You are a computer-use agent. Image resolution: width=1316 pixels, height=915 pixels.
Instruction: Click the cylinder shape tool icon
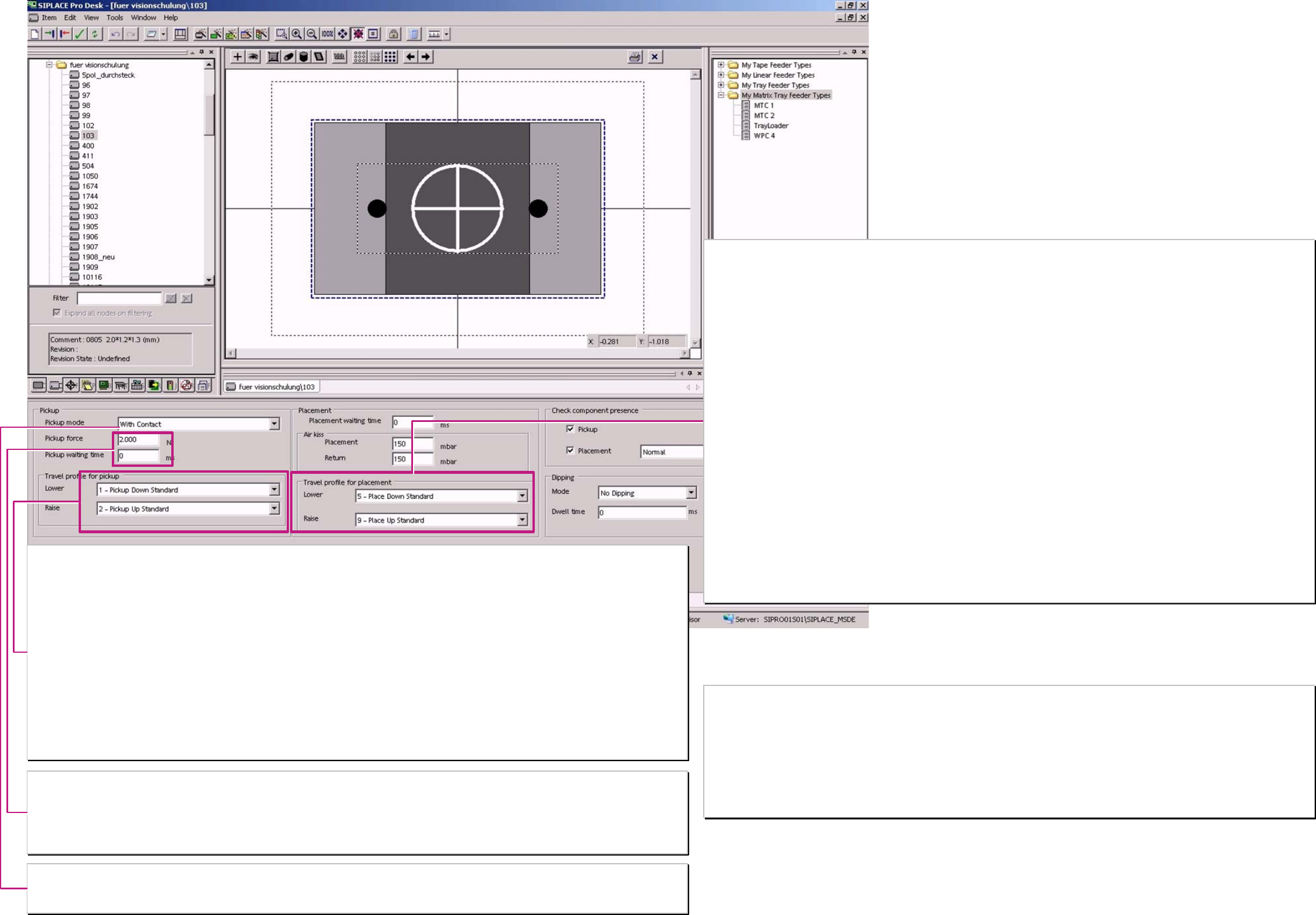click(304, 57)
